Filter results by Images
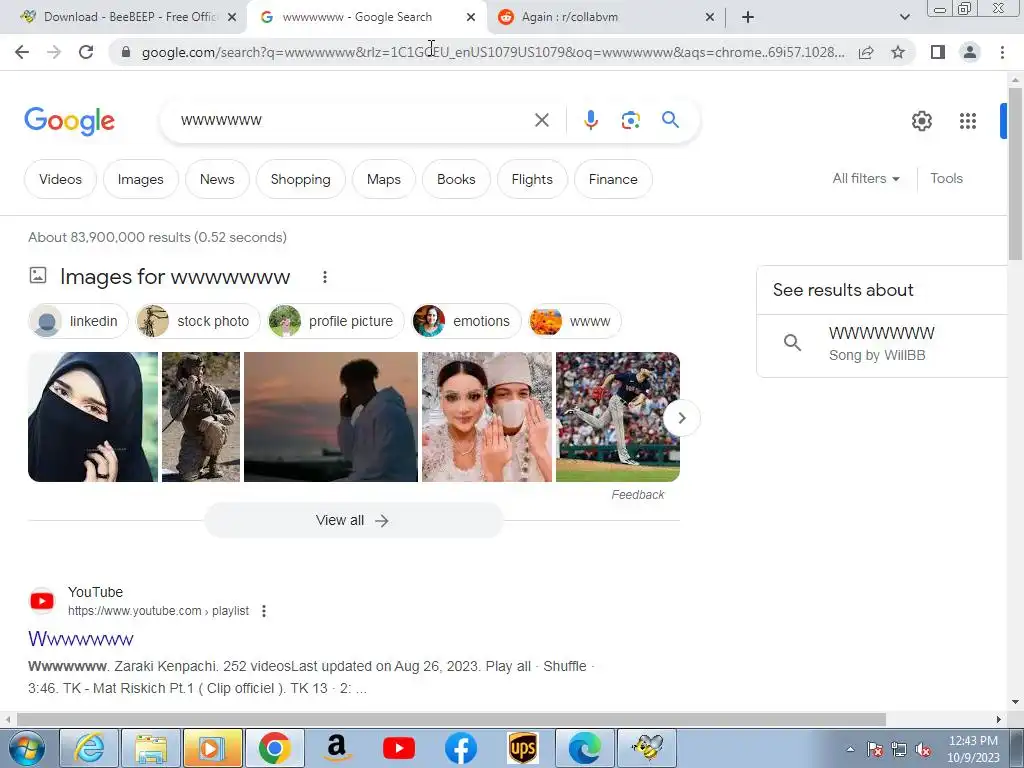Viewport: 1024px width, 768px height. [140, 179]
